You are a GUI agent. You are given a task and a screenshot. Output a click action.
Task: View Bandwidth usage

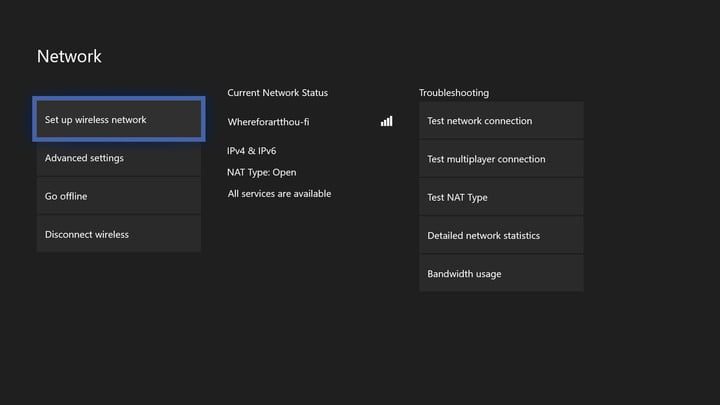[x=501, y=273]
